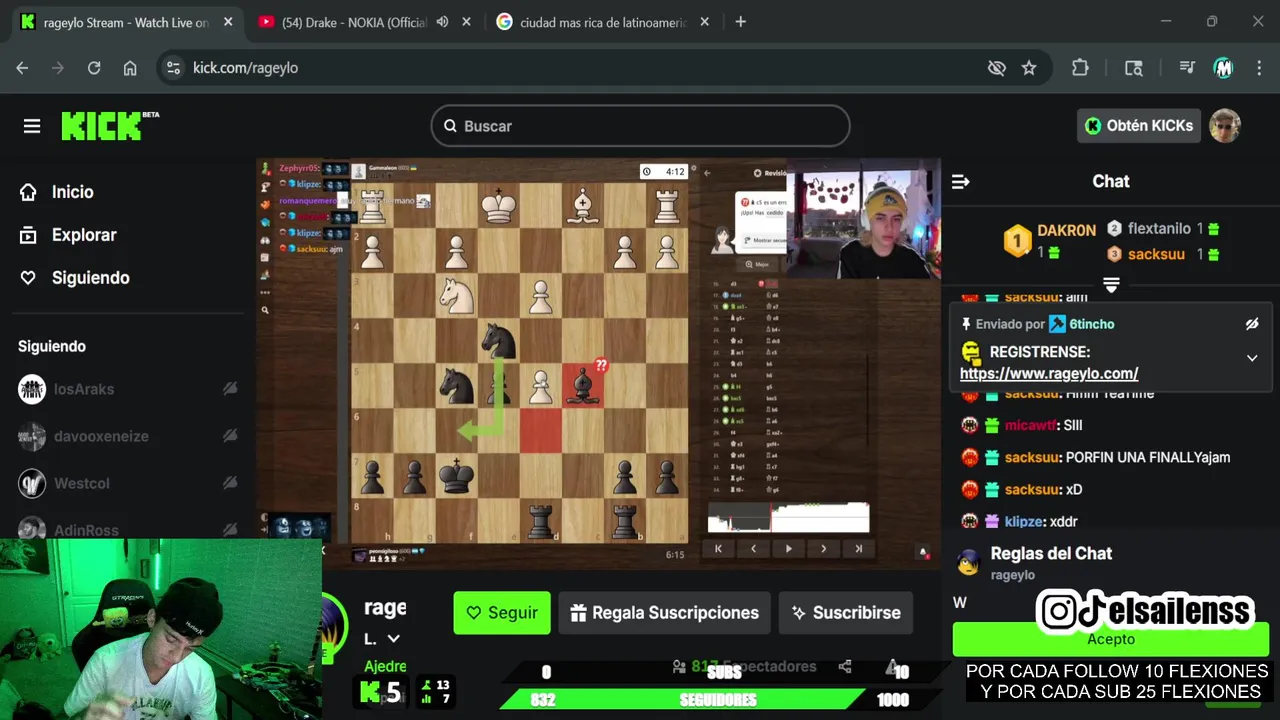
Task: Open user profile avatar menu
Action: pos(1225,126)
